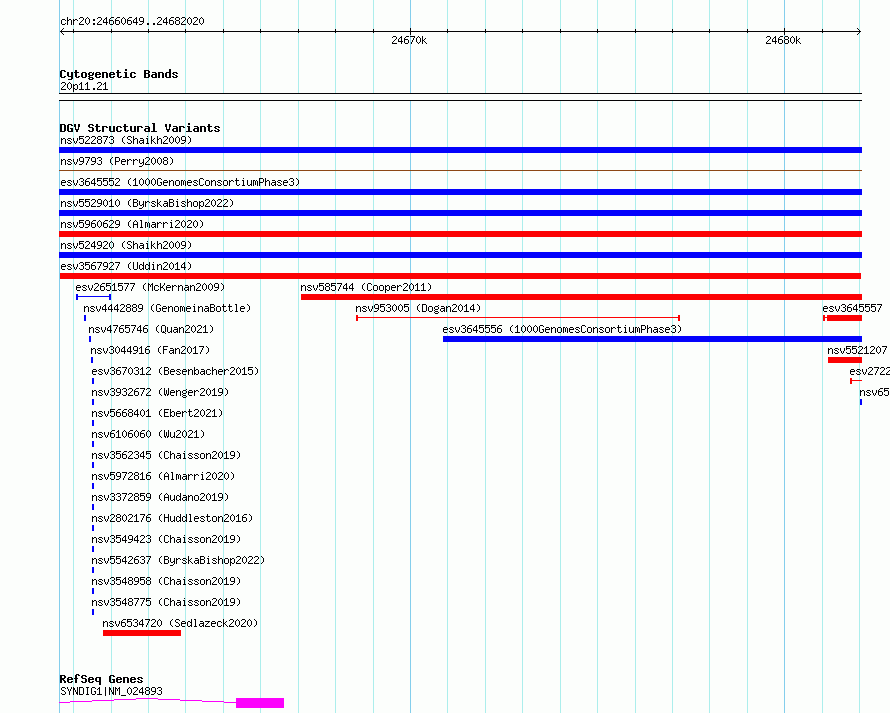
Task: Open nsv3548958 (Chaisson2019) label
Action: point(166,581)
